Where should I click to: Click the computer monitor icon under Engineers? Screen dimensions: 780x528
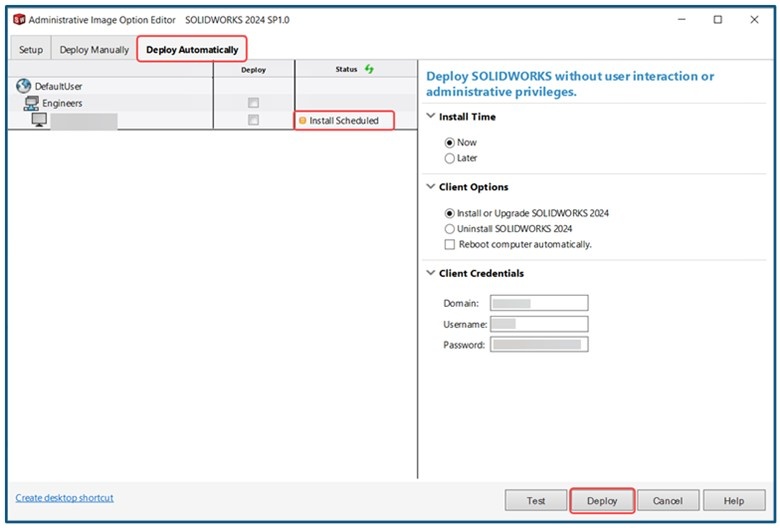pos(39,120)
